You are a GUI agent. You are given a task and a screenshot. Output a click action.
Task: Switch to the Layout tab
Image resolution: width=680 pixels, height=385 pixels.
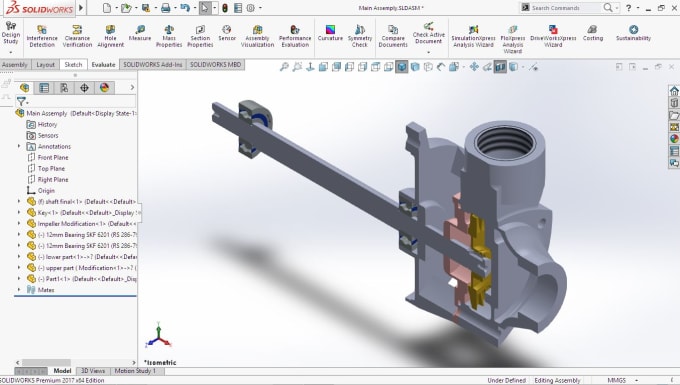(46, 65)
